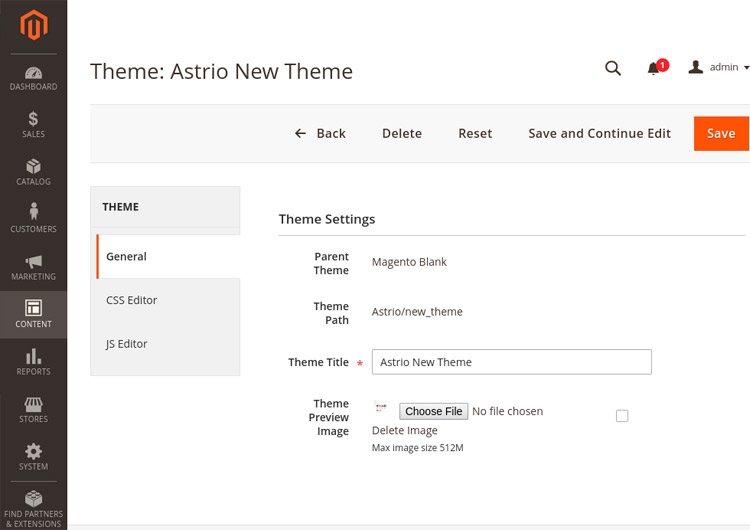This screenshot has height=530, width=750.
Task: Click the search magnifier icon
Action: (x=613, y=68)
